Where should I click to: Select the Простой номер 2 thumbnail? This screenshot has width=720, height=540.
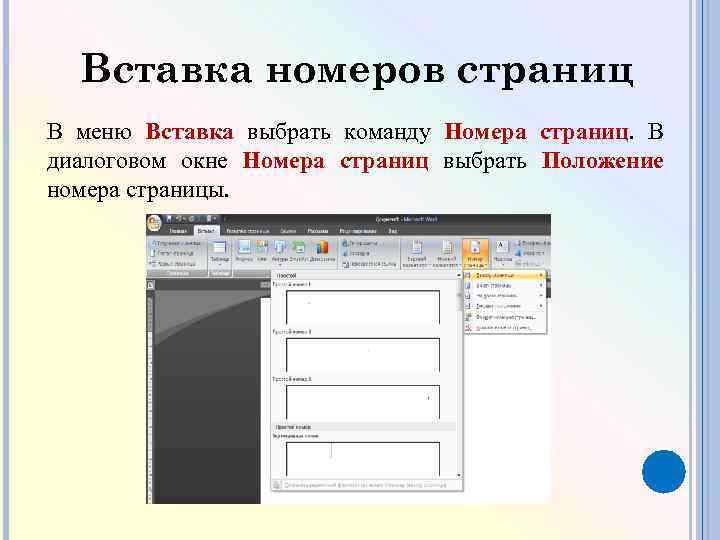click(x=363, y=354)
